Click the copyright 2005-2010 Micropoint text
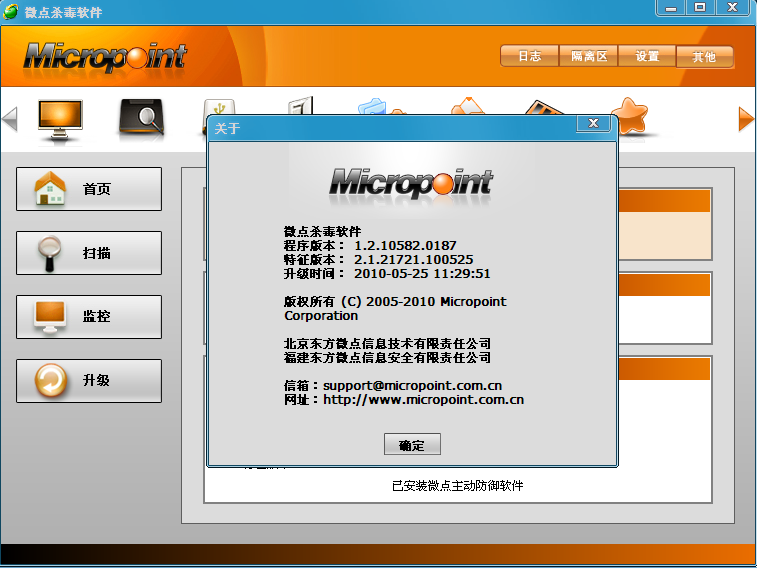757x569 pixels. pyautogui.click(x=395, y=309)
